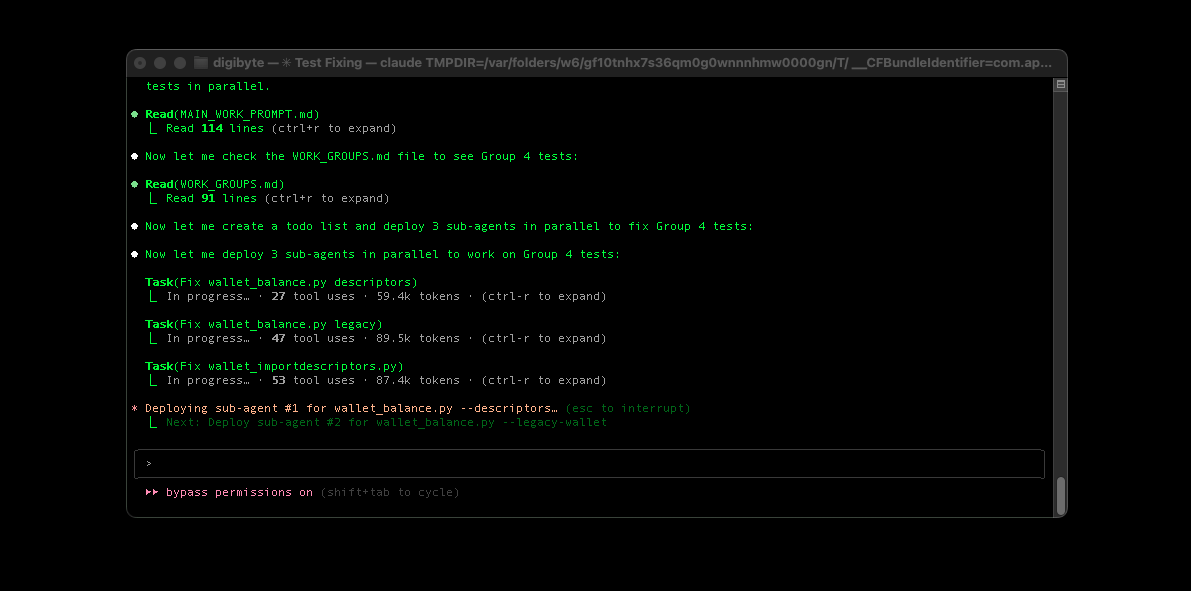
Task: Click Task(Fix wallet_importdescriptors.py) line
Action: [x=274, y=366]
